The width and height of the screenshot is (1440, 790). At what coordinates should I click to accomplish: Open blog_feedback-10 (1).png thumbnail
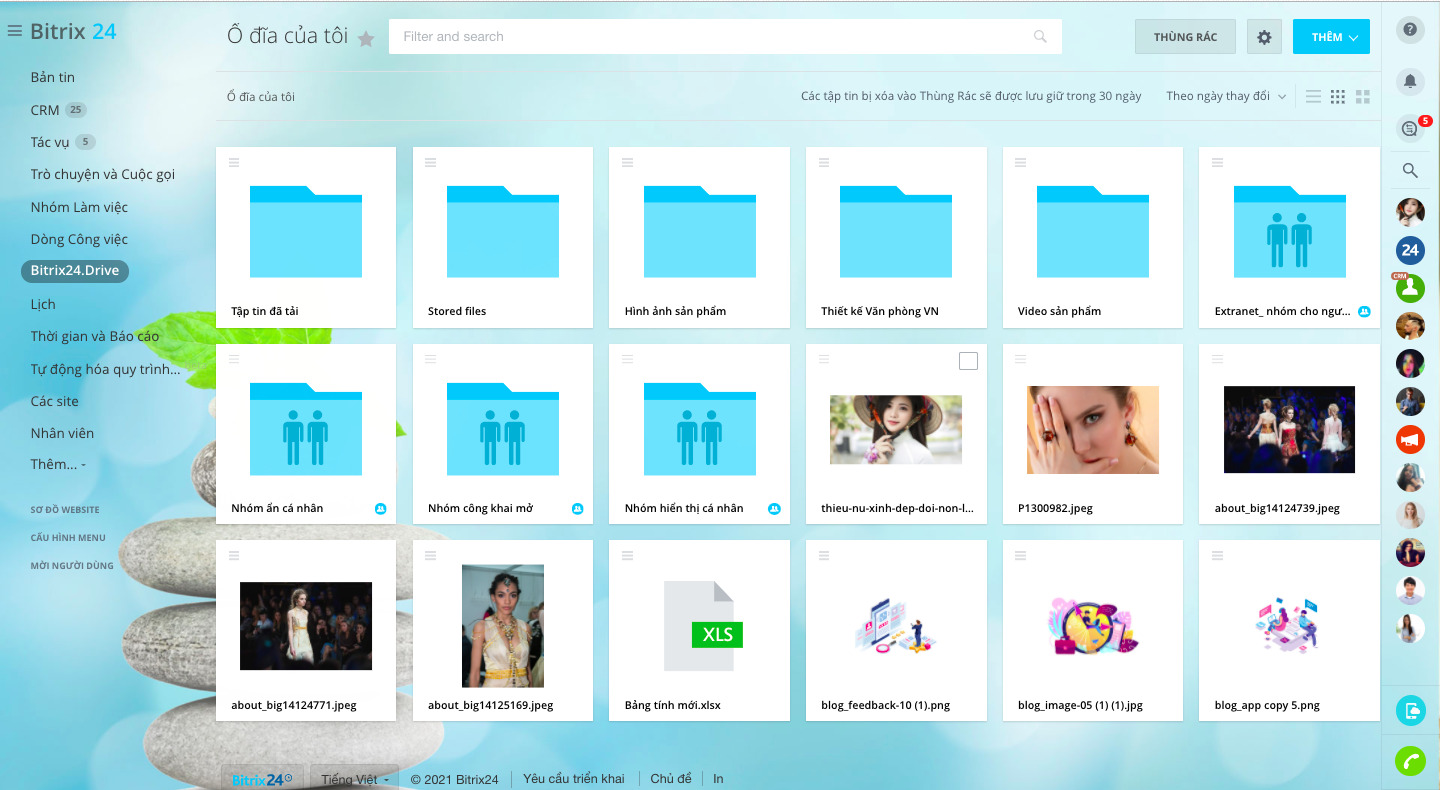point(897,626)
